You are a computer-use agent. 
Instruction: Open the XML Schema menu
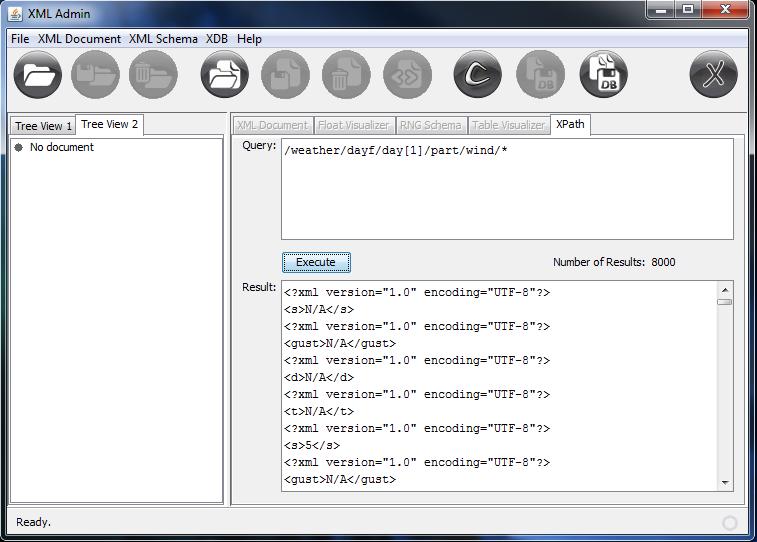pyautogui.click(x=163, y=39)
